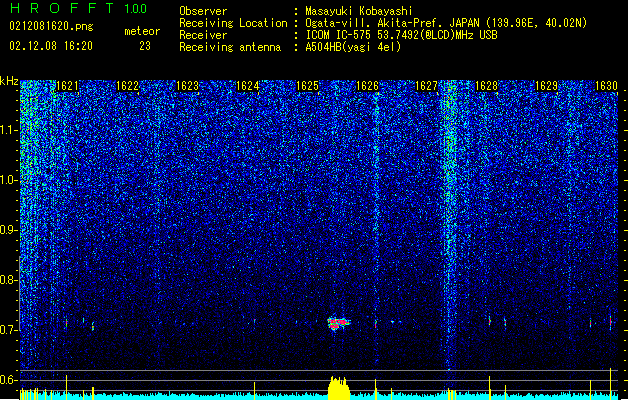Screen dimensions: 629x400
Task: Click the 'Receiving Location' label
Action: pos(233,23)
